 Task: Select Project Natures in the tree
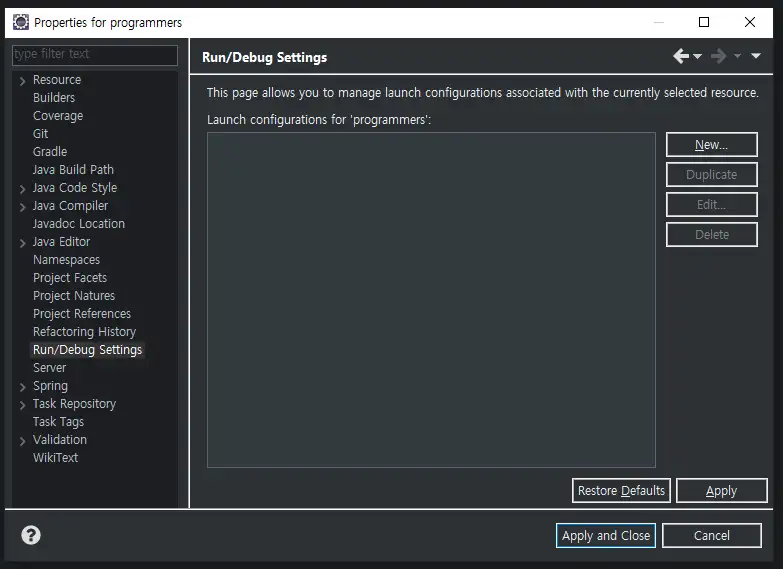(x=74, y=295)
